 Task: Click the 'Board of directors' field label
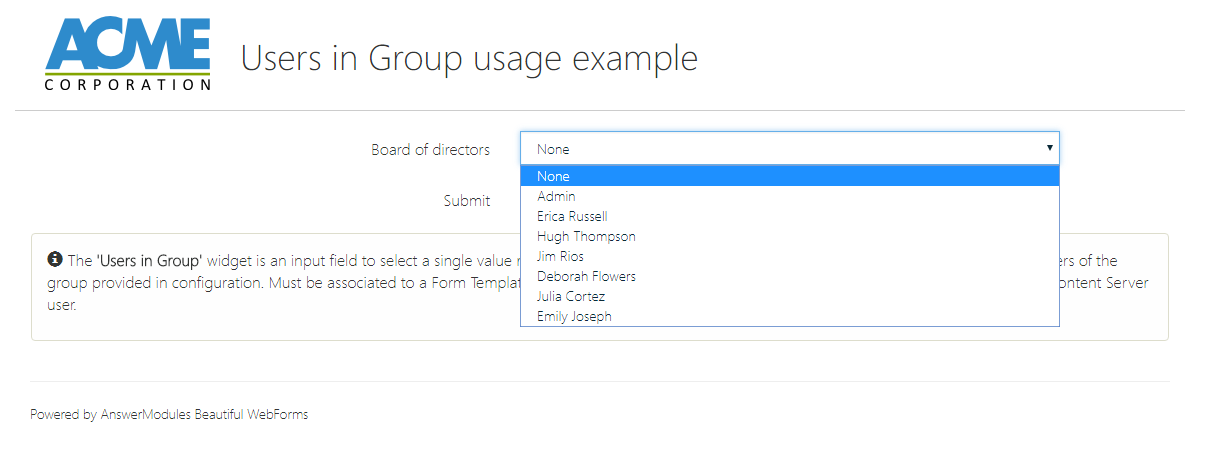point(430,150)
